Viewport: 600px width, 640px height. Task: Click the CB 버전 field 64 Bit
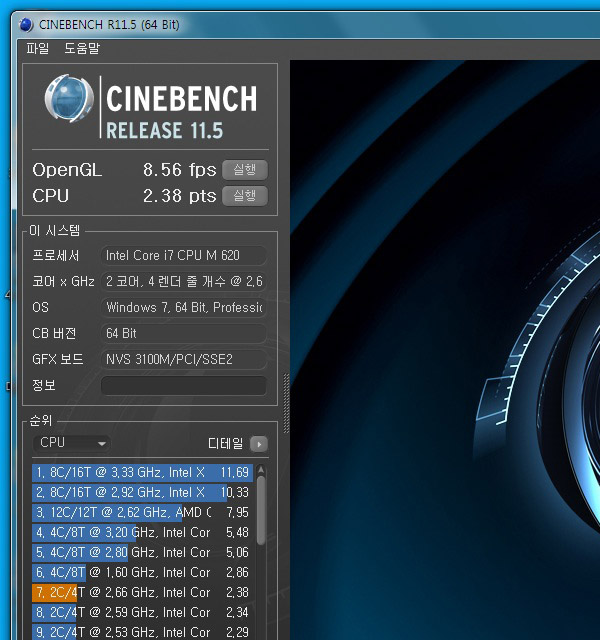(x=184, y=333)
